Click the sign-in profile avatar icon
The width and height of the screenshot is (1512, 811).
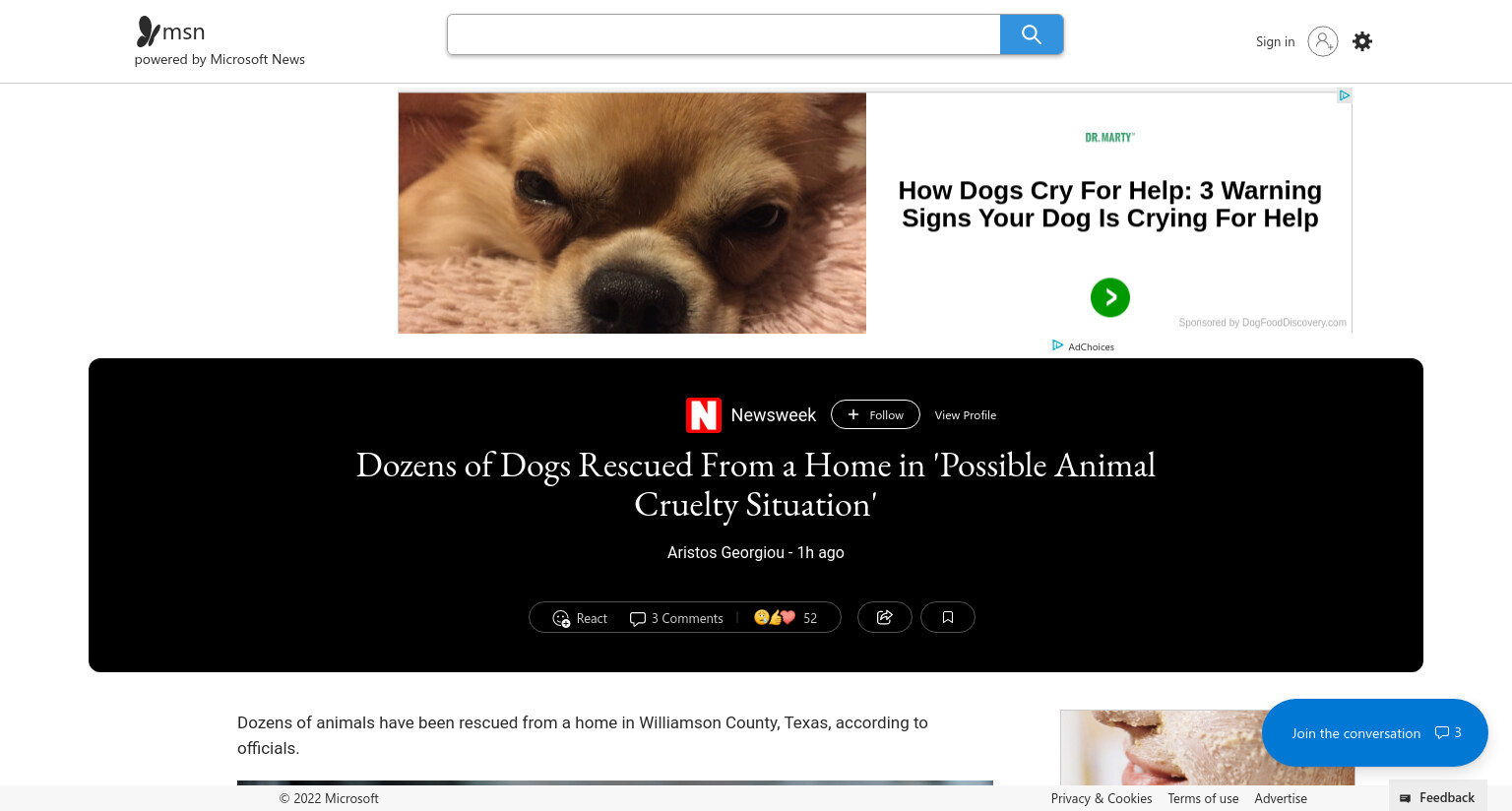click(x=1323, y=41)
